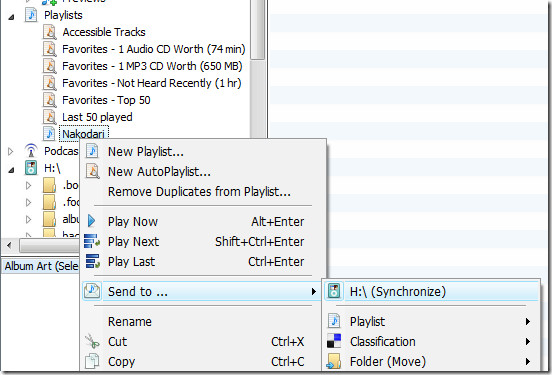Image resolution: width=552 pixels, height=375 pixels.
Task: Collapse the Playlists tree node
Action: point(11,16)
